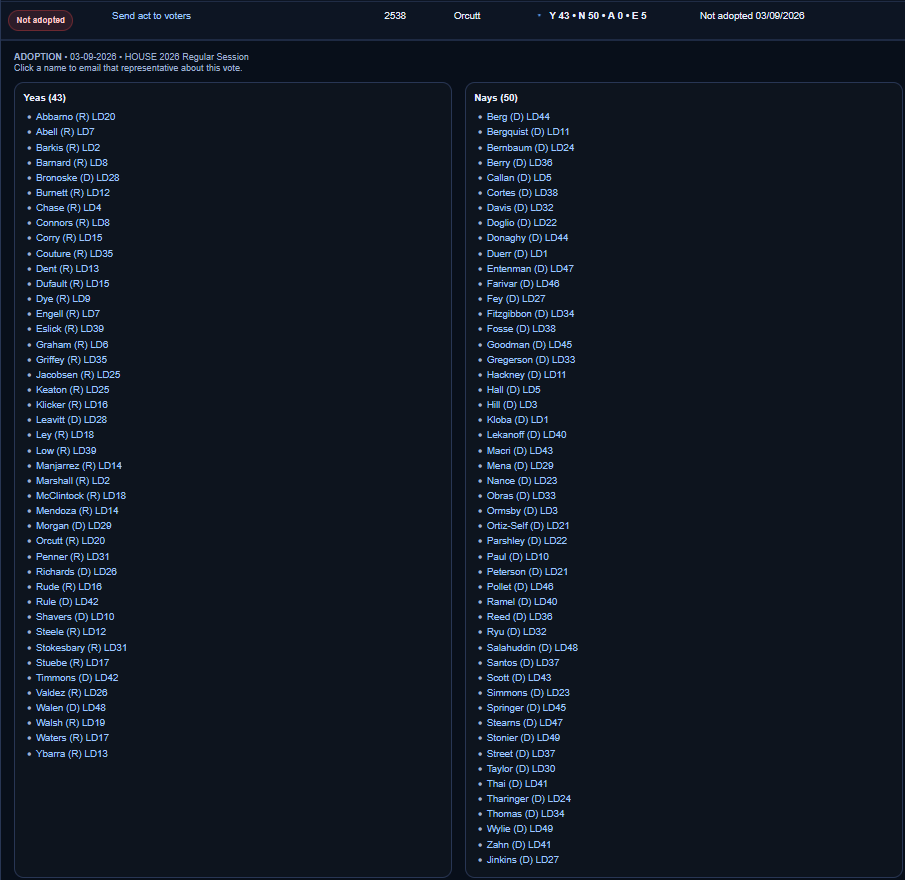Choose Morgan (D) LD29 in Yeas
Image resolution: width=905 pixels, height=880 pixels.
[74, 526]
